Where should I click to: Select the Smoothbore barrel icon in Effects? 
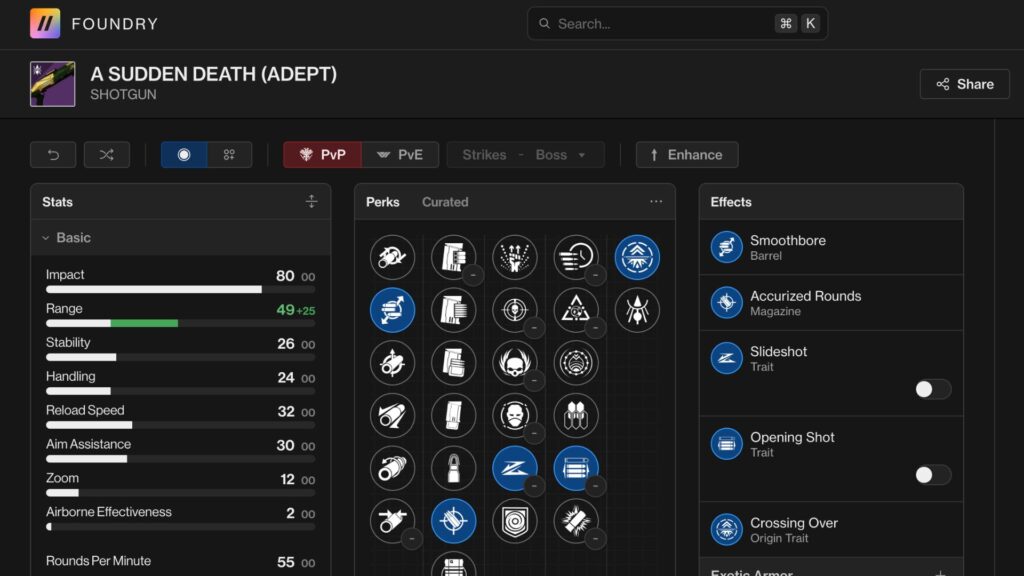click(x=726, y=247)
